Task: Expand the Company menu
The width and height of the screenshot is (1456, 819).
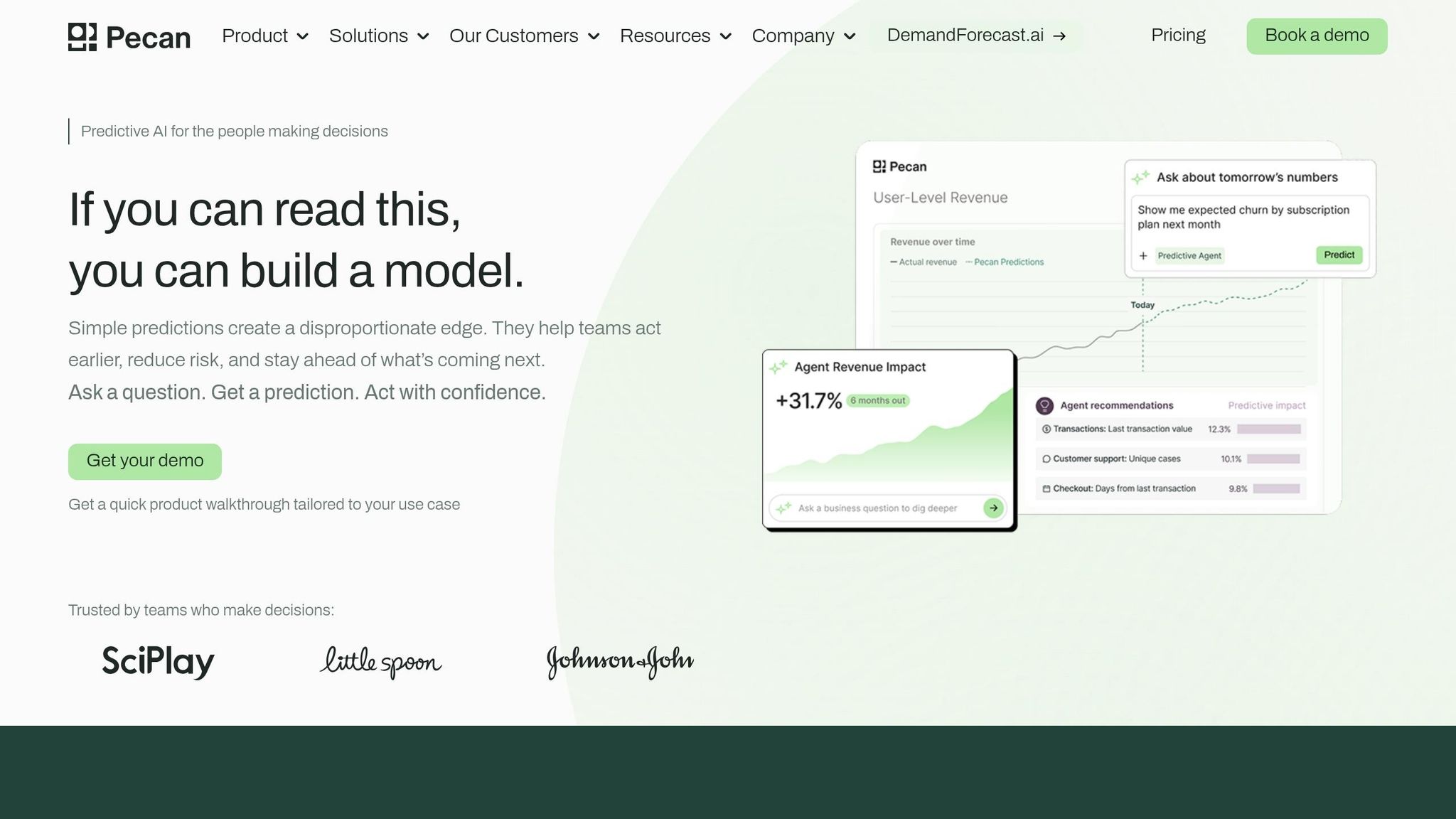Action: click(803, 36)
